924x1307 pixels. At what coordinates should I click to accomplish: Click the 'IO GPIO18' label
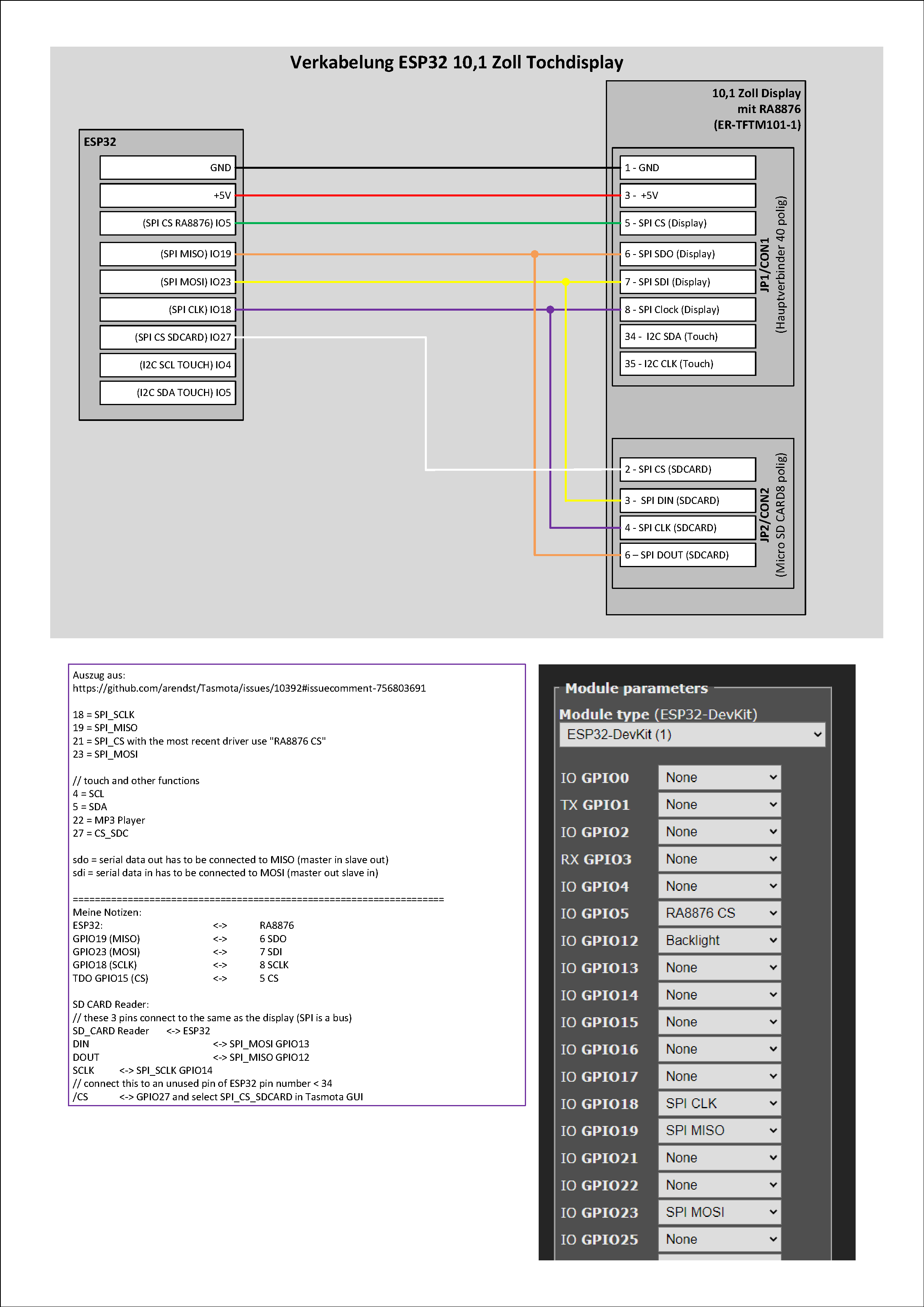pos(600,1104)
